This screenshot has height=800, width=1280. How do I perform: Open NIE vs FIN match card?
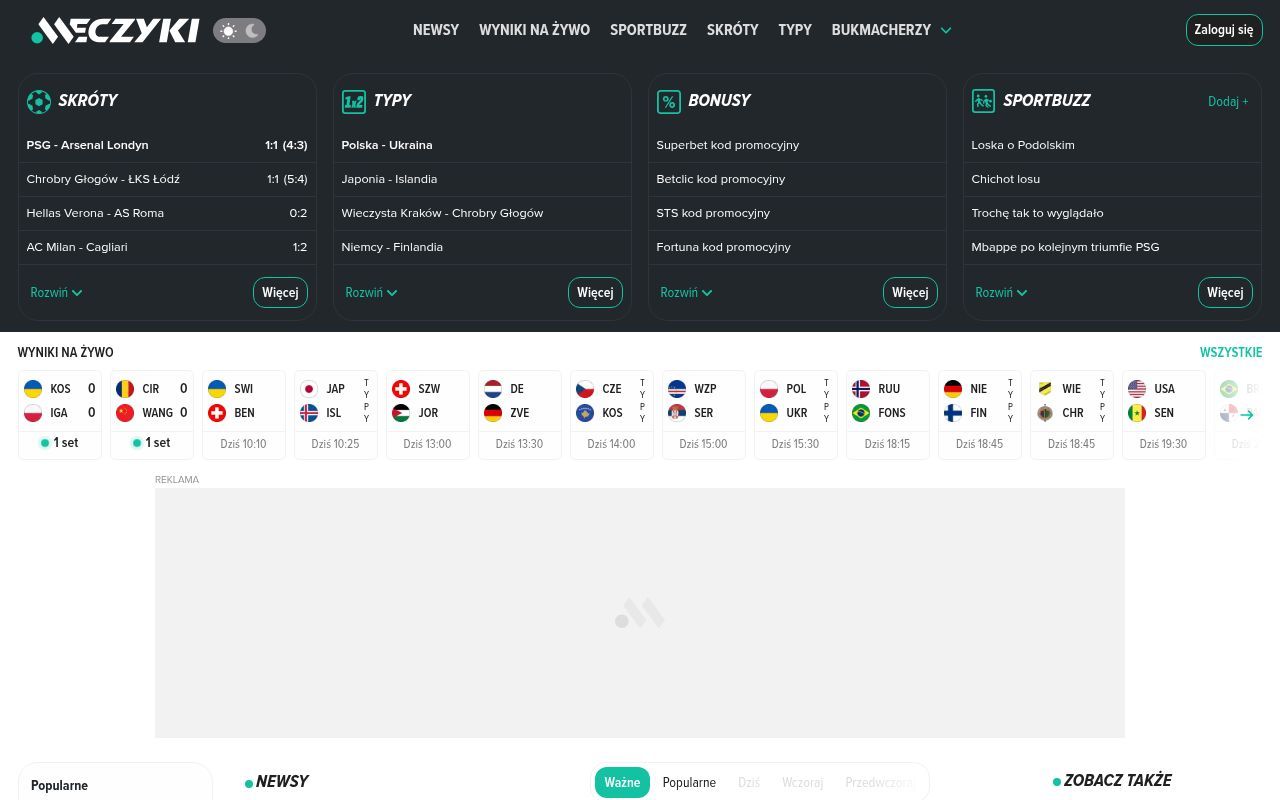tap(980, 415)
